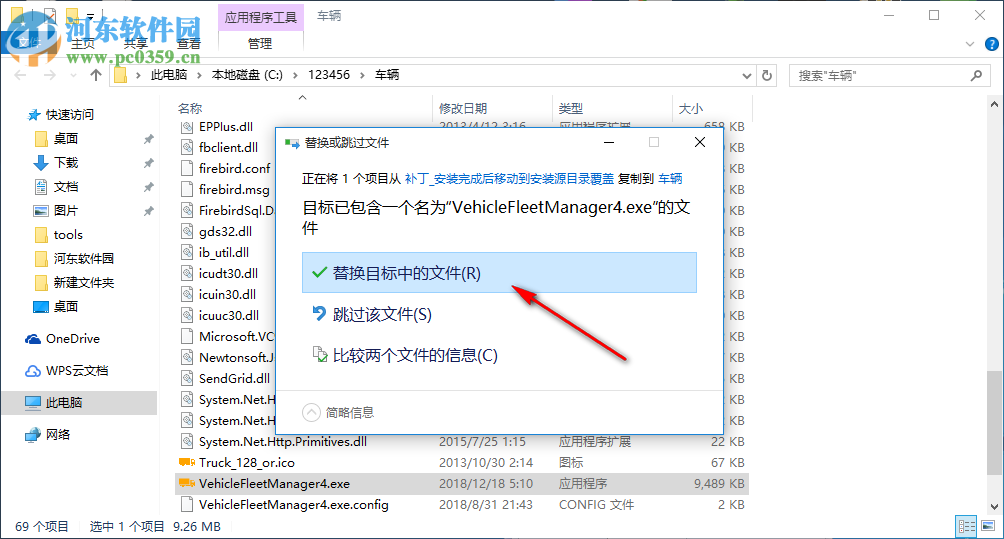Open tools folder in sidebar

click(68, 234)
